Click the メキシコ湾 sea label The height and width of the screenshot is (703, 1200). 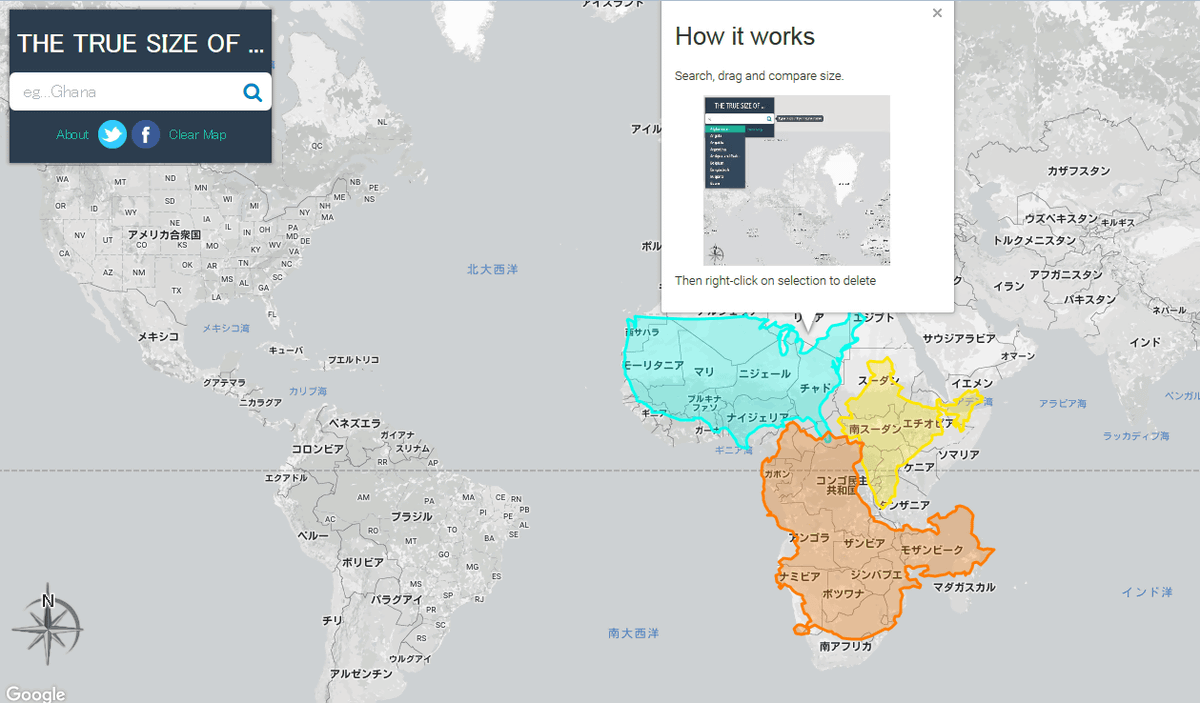click(226, 328)
